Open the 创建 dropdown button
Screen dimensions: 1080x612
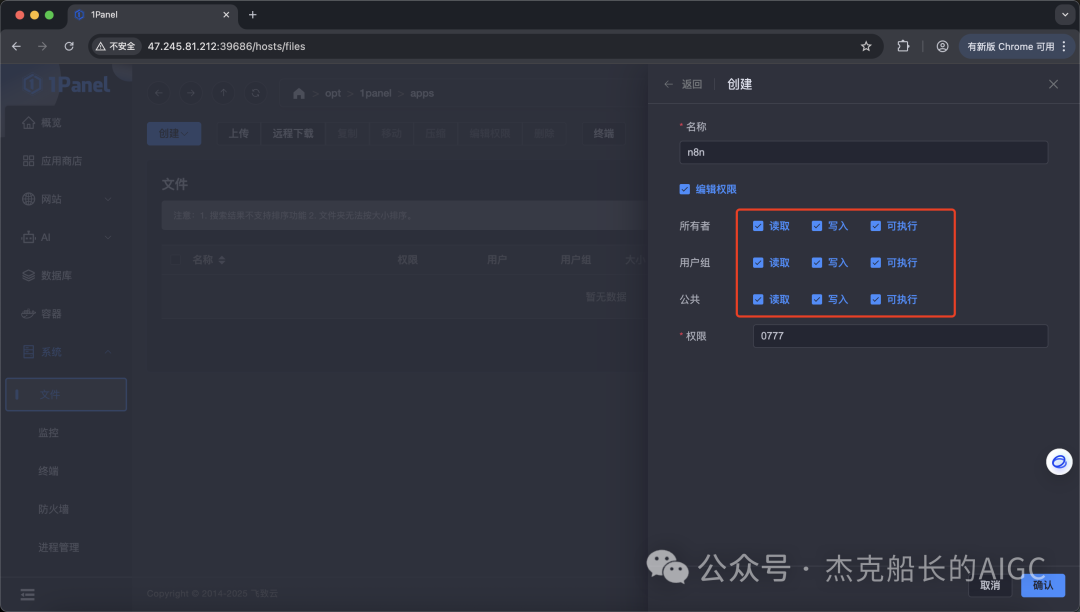[x=174, y=134]
